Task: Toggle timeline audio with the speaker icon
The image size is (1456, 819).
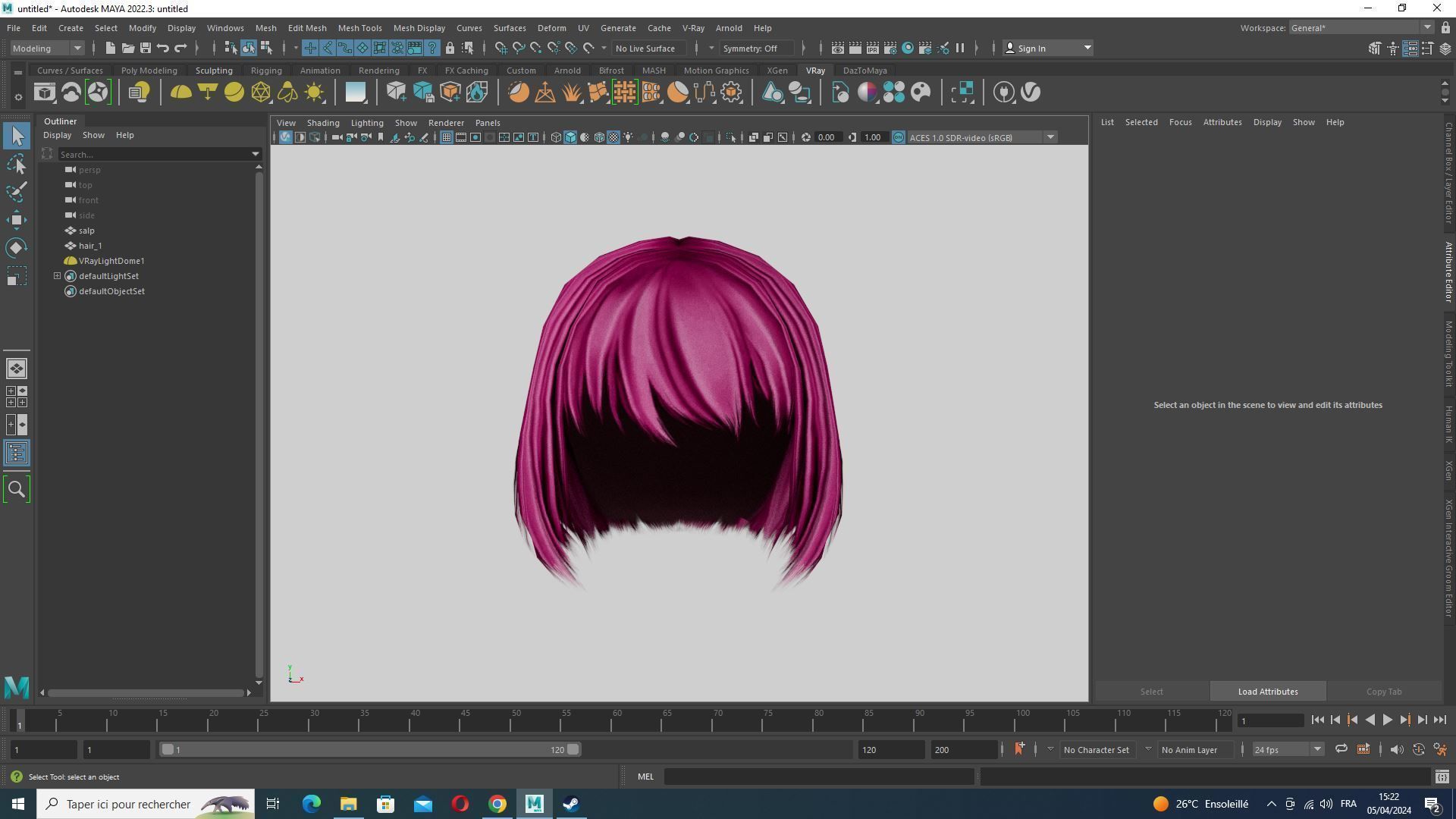Action: pos(1397,749)
